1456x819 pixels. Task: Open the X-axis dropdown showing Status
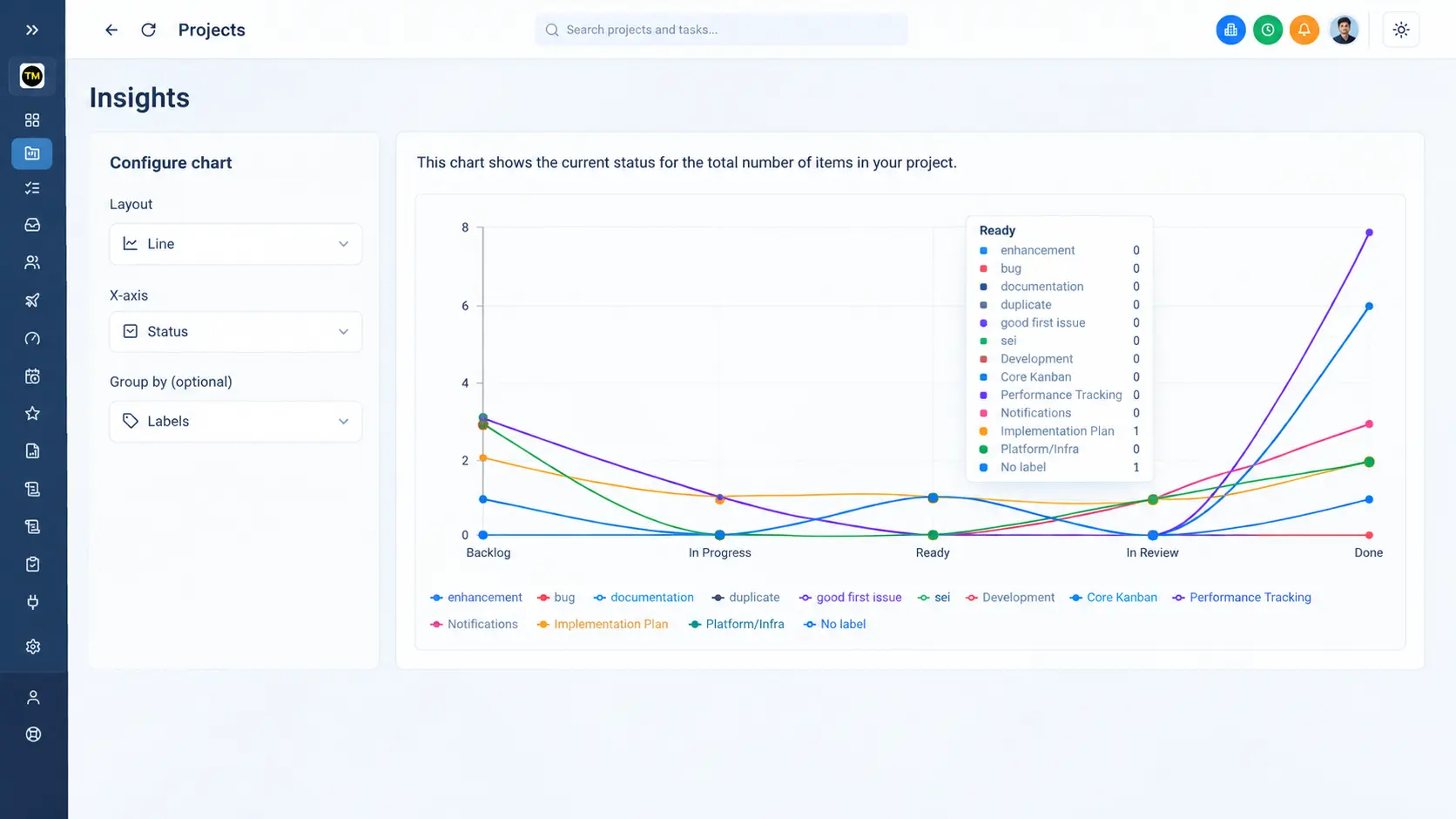click(x=235, y=332)
